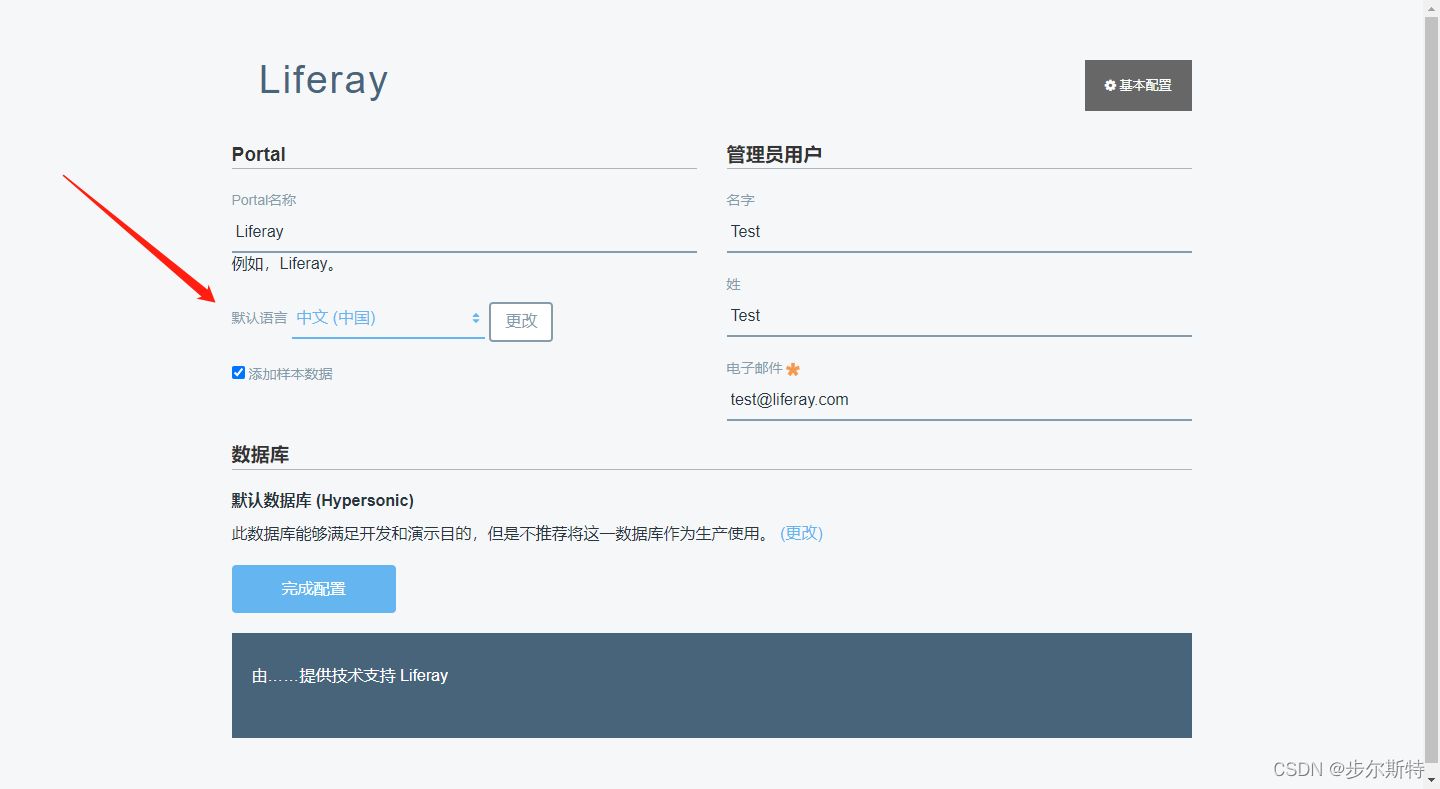1440x789 pixels.
Task: Click the Liferay title heading
Action: click(x=323, y=80)
